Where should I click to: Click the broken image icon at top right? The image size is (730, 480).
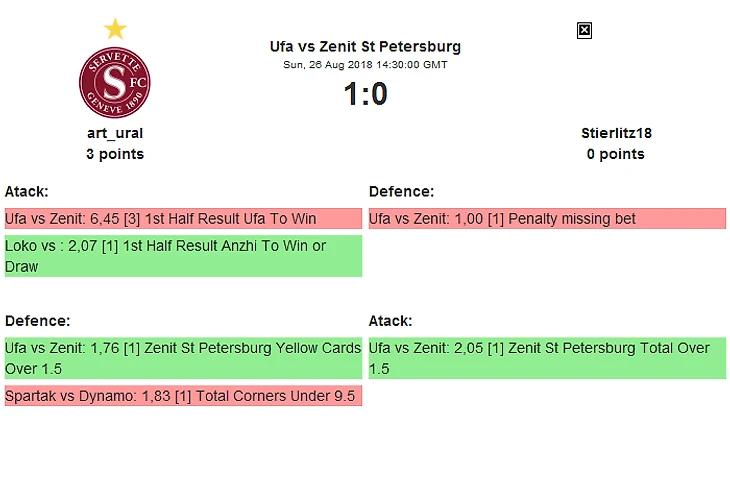585,30
